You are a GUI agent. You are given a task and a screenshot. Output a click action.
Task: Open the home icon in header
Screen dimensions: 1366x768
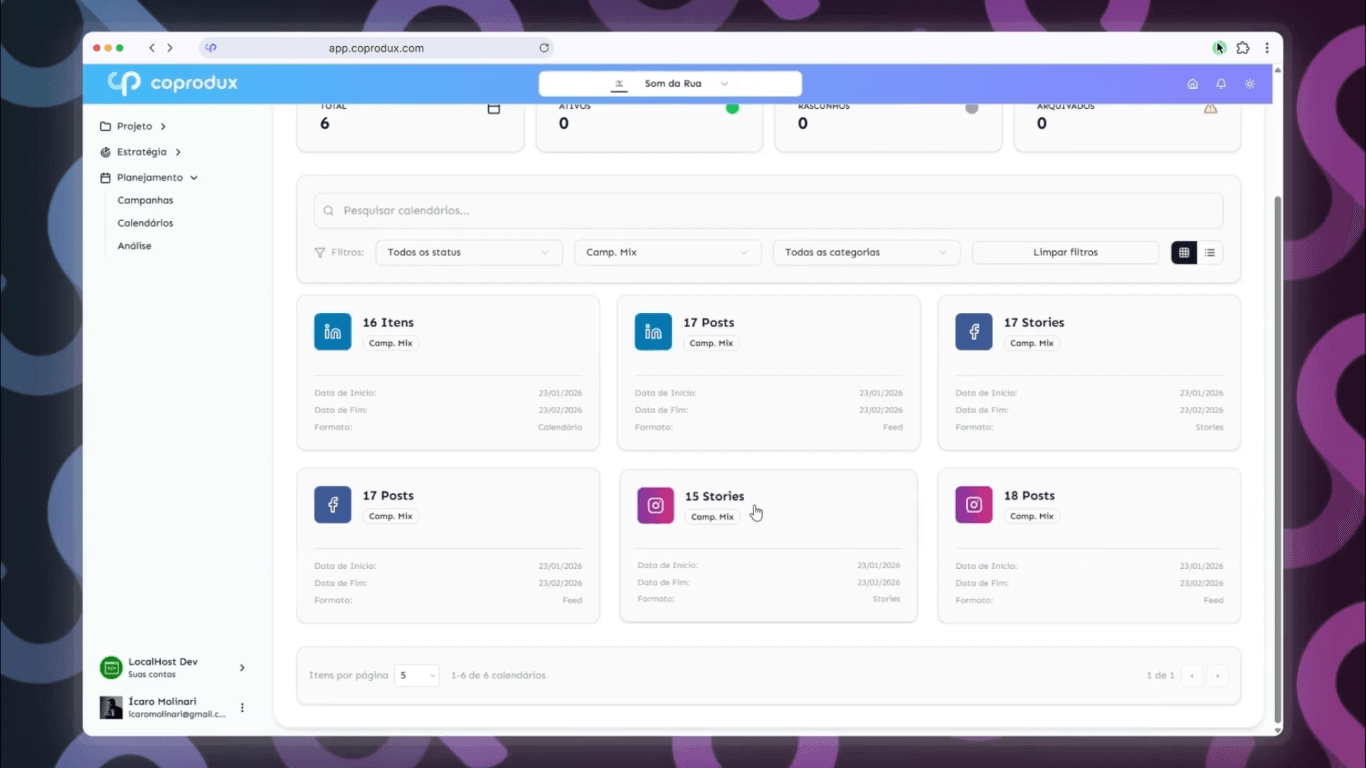(x=1192, y=84)
